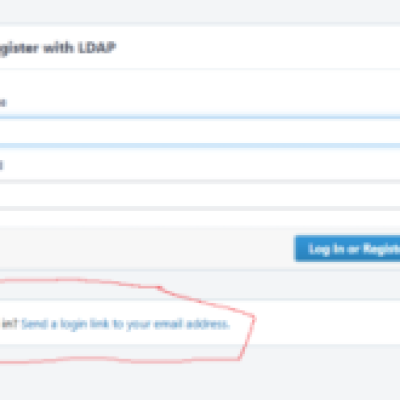Place cursor in the LDAP username box

tap(200, 131)
